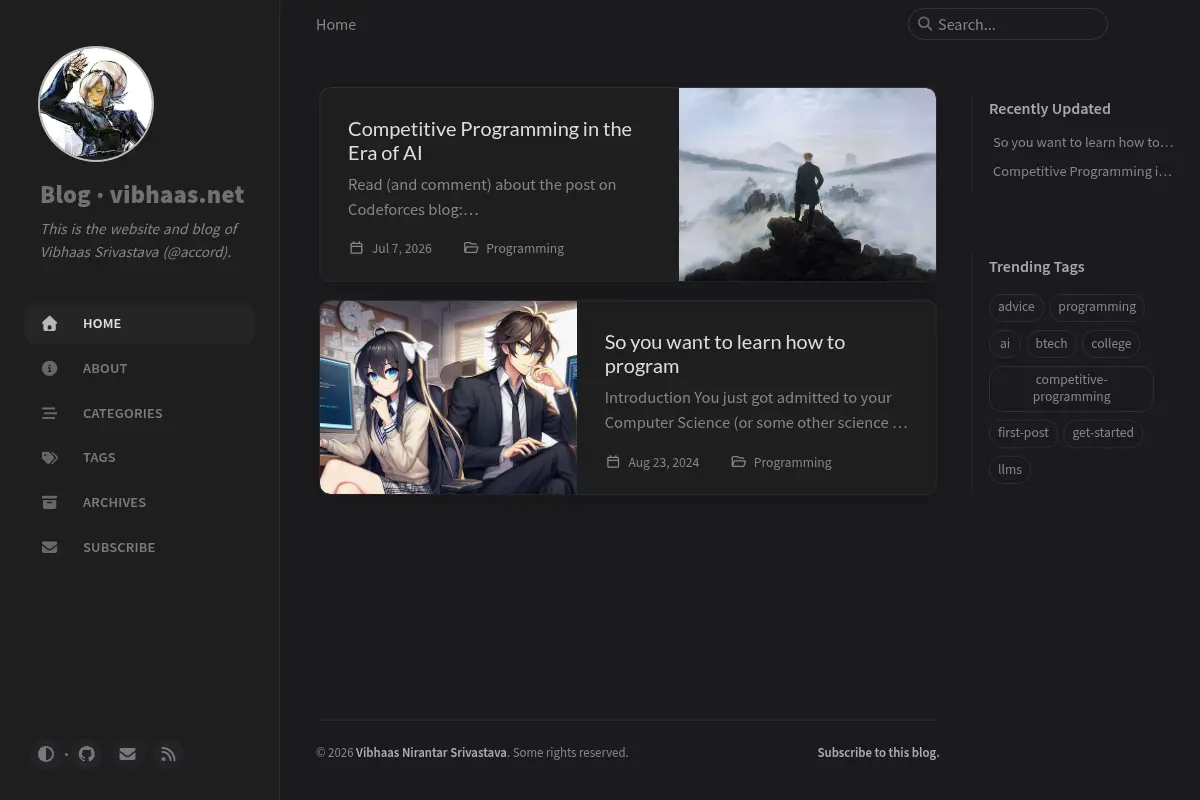Screen dimensions: 1200x800
Task: Focus the Search input field
Action: tap(1008, 24)
